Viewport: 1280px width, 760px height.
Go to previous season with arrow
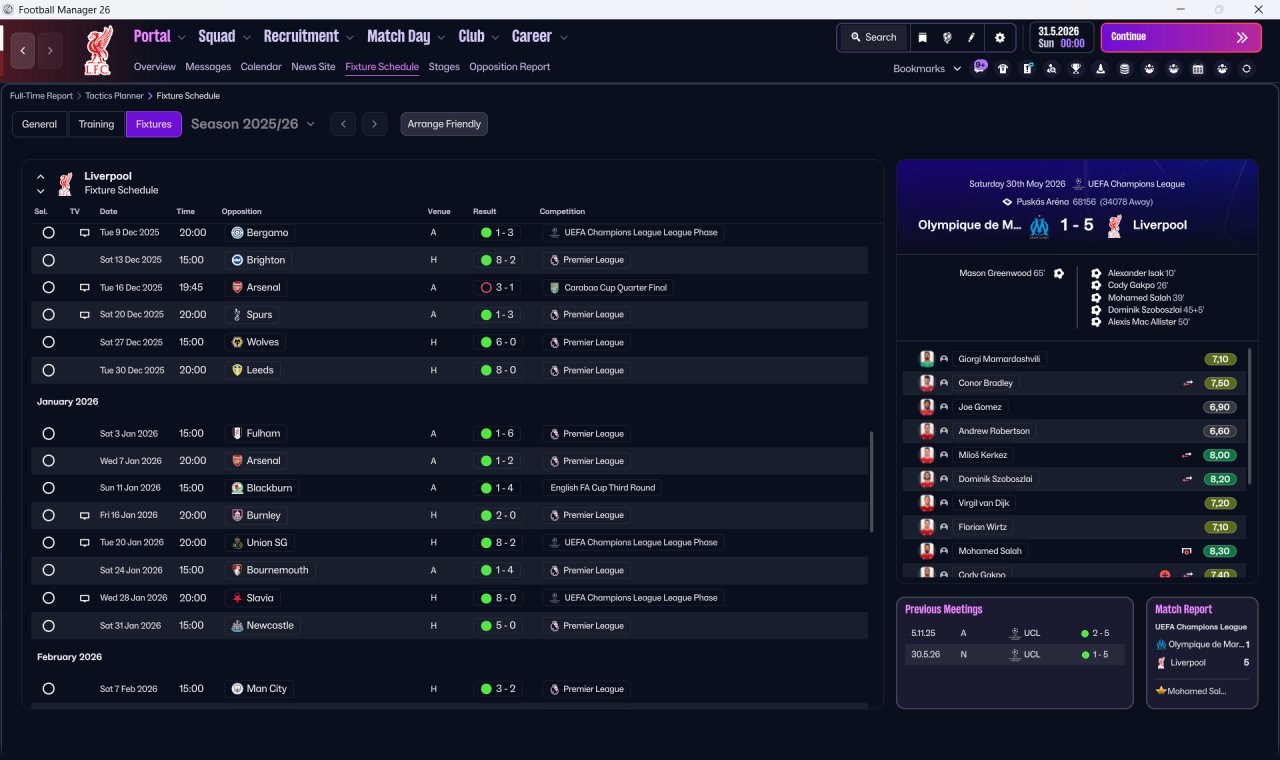[343, 124]
